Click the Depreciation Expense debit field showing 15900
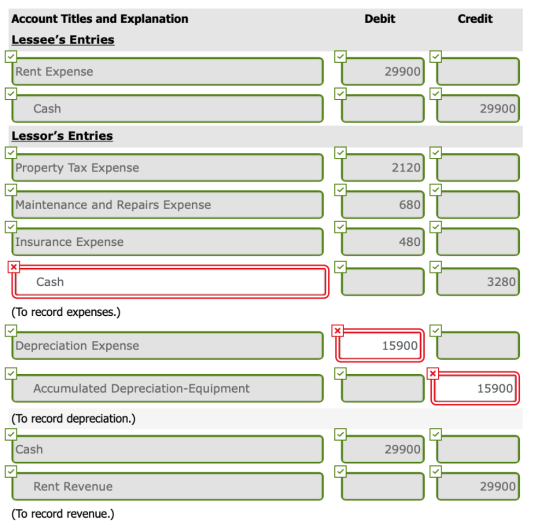This screenshot has width=560, height=532. pos(380,346)
